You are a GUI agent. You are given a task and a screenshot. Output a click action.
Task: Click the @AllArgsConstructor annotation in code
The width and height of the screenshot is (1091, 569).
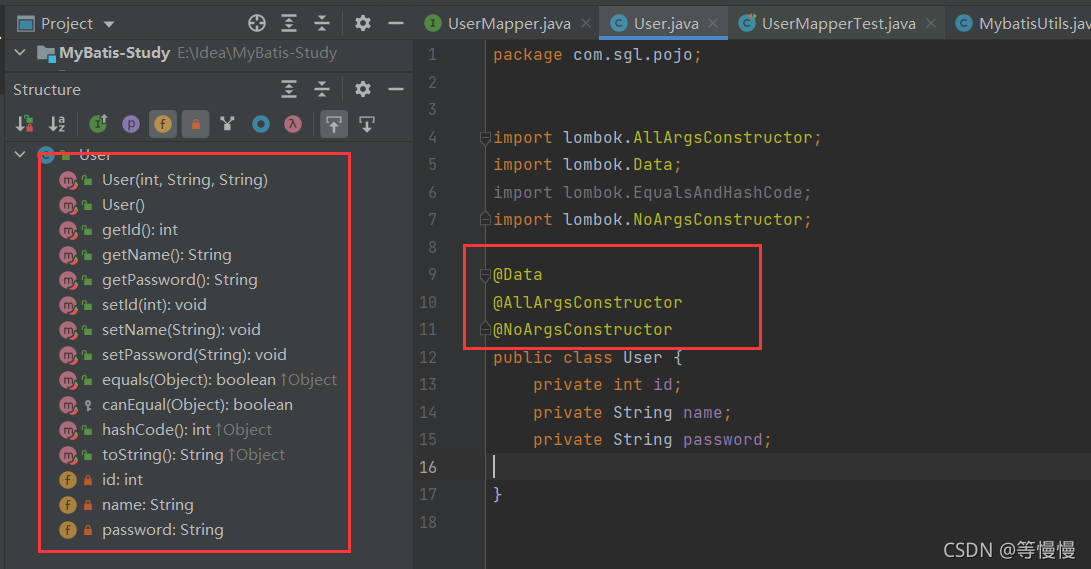pos(587,303)
